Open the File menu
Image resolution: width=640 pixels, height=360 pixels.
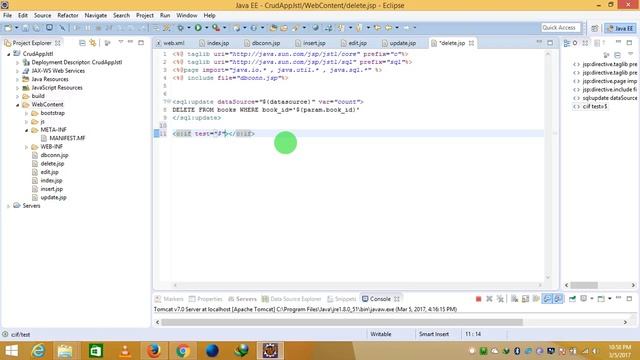pos(7,15)
